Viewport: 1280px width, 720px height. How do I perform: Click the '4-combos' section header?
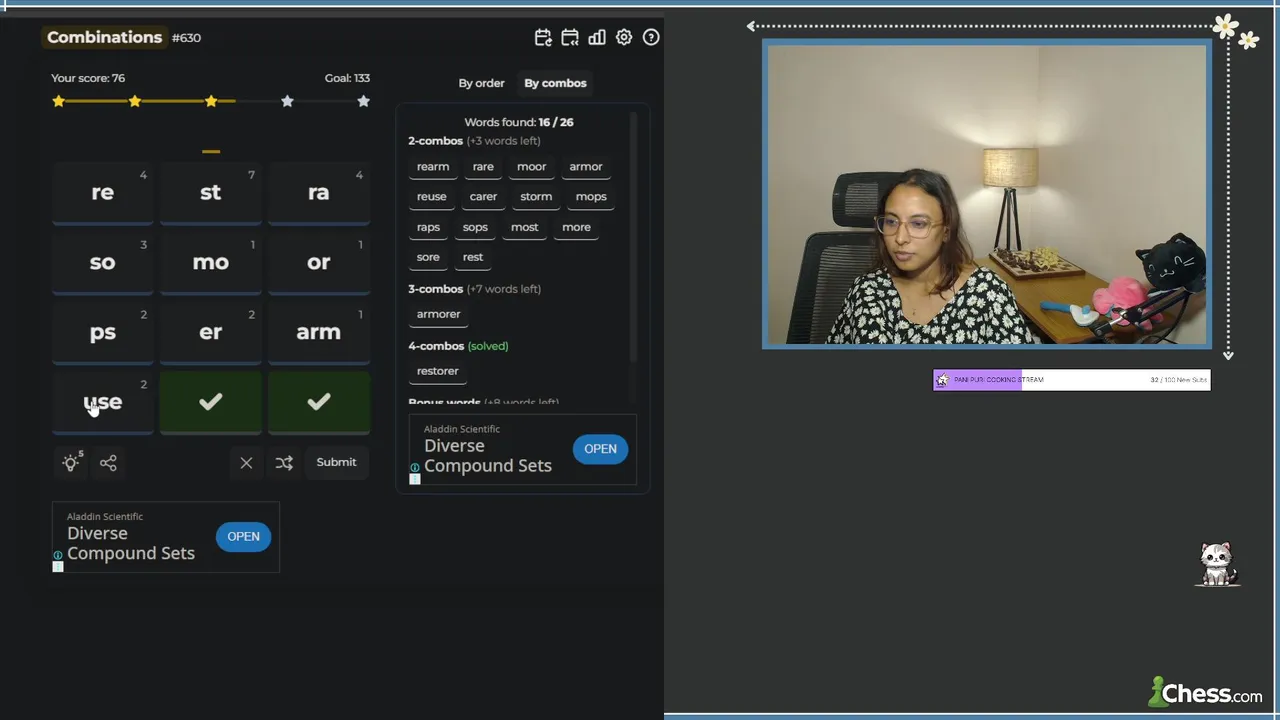click(436, 346)
